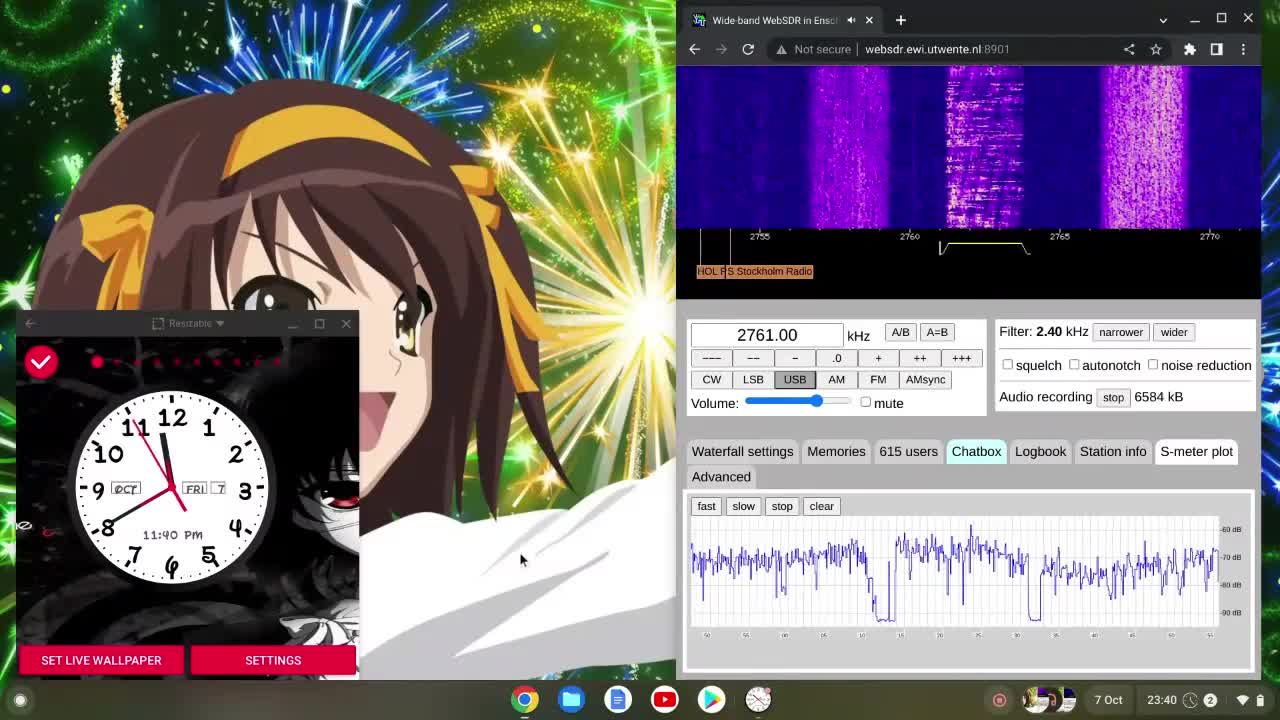Show the 2 pending notifications

pos(1210,700)
